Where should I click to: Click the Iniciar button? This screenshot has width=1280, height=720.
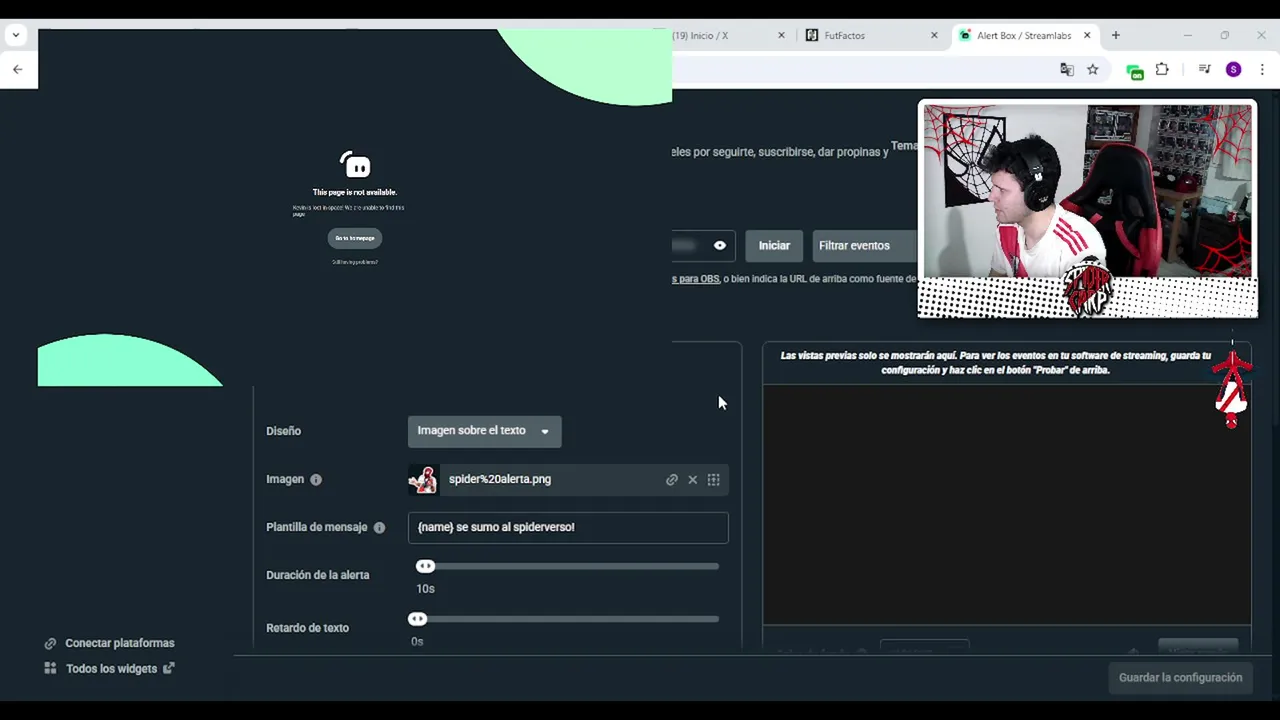pos(774,245)
